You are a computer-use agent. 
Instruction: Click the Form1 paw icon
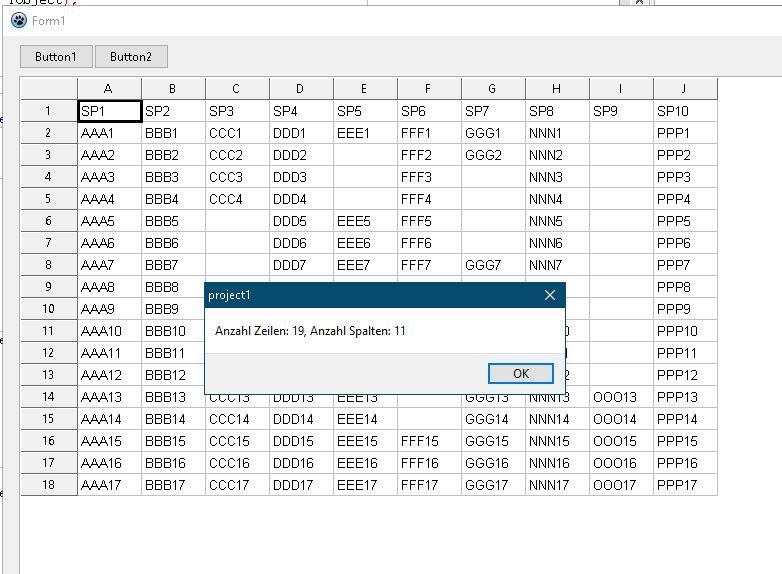[18, 20]
